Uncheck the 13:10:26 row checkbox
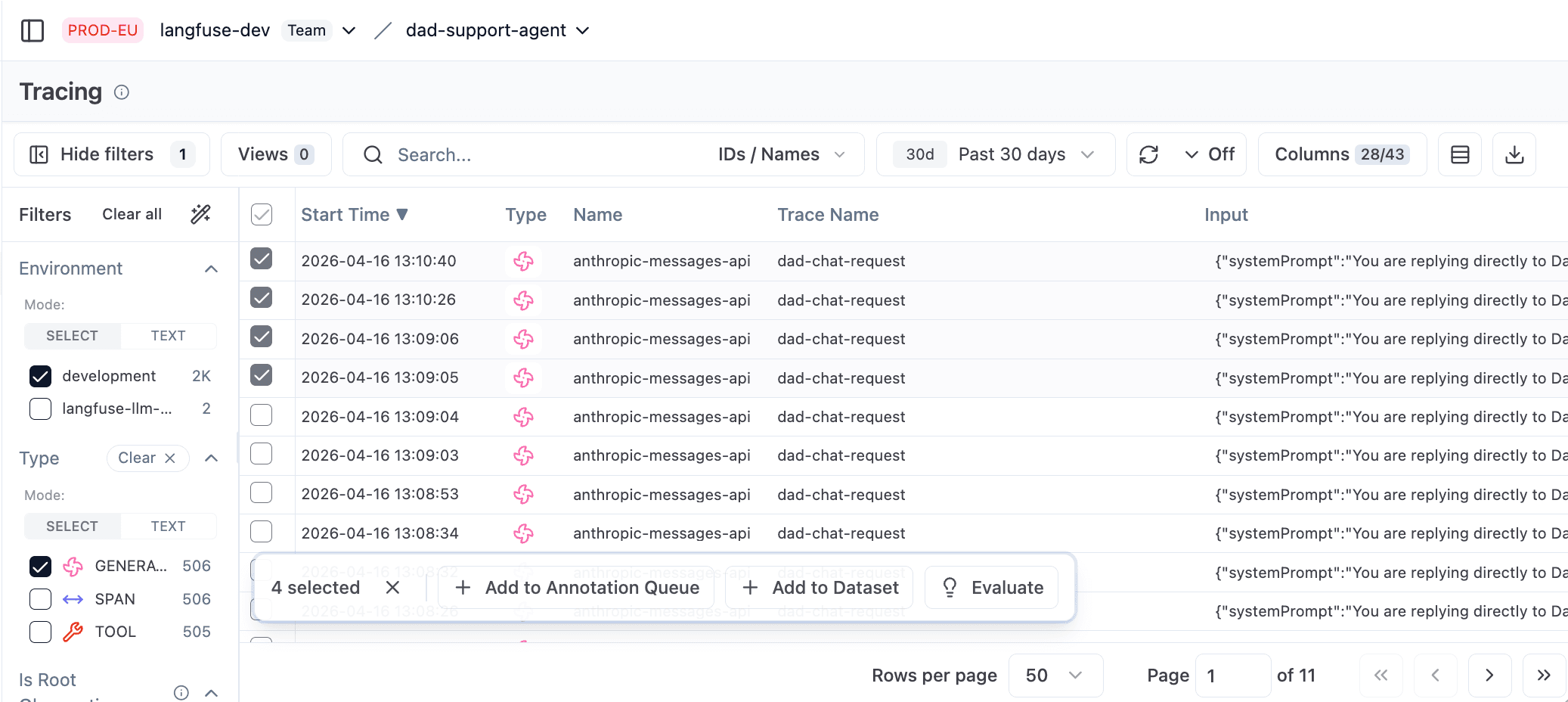Viewport: 1568px width, 702px height. coord(262,297)
